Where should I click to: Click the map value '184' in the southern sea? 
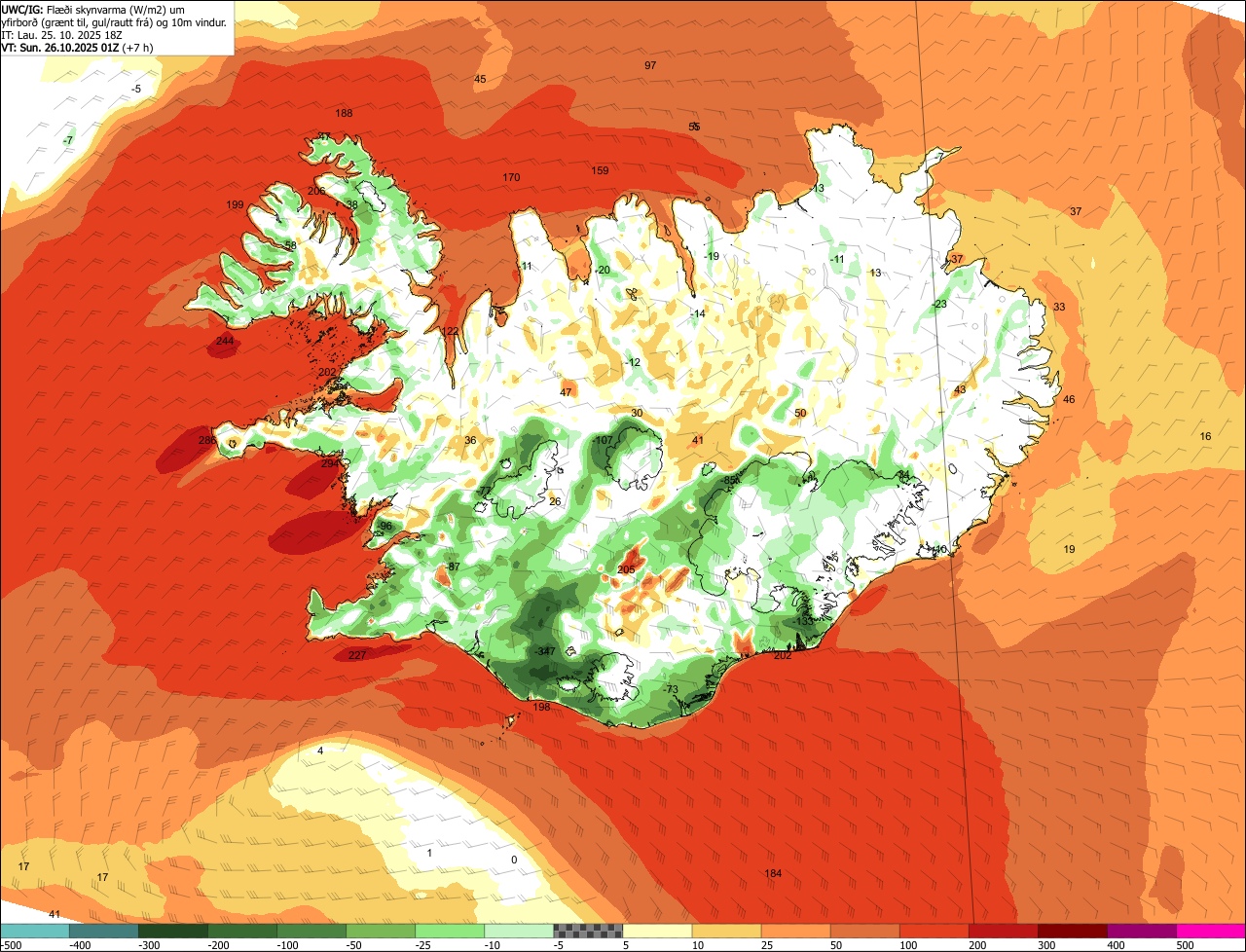773,873
